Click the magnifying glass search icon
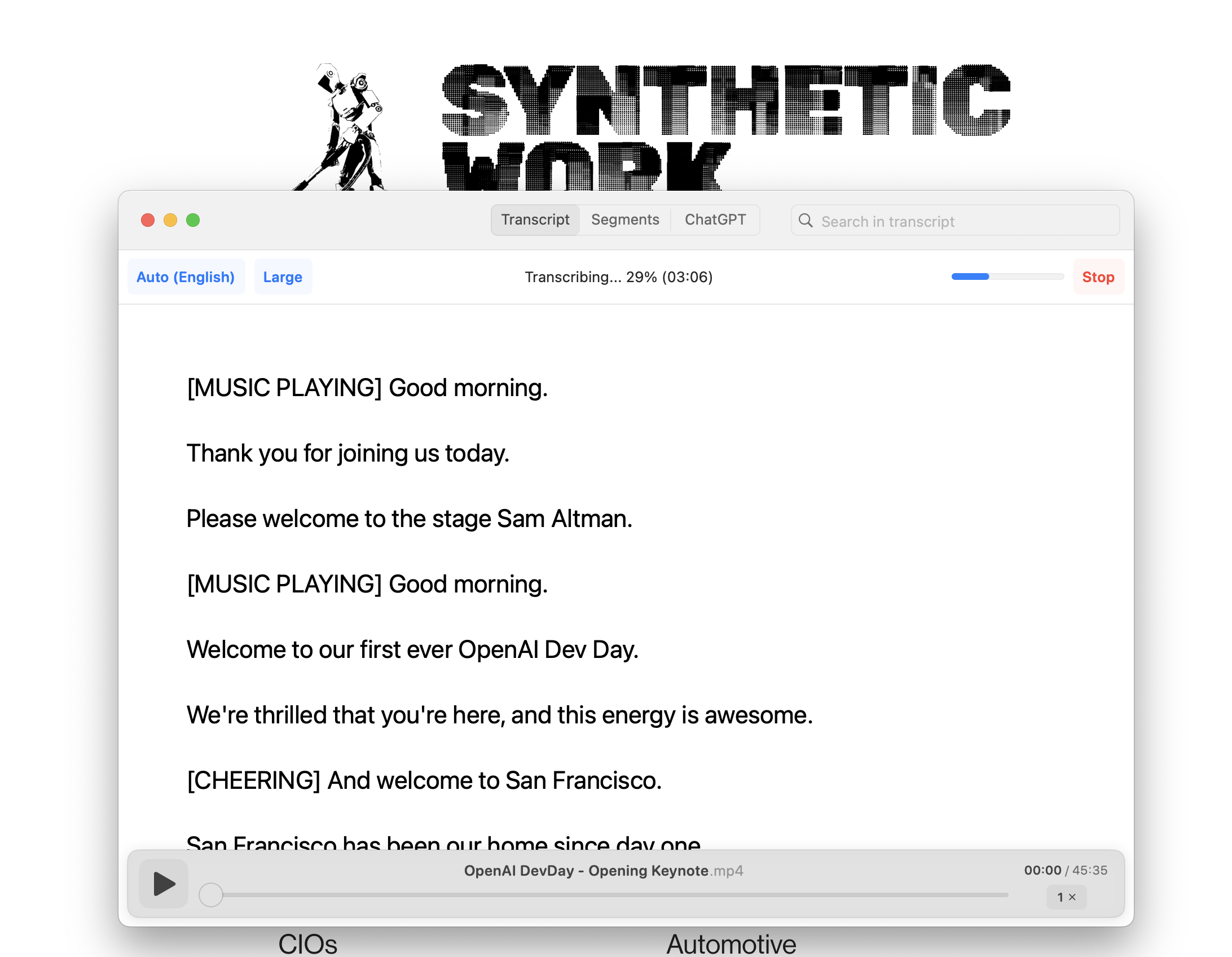Screen dimensions: 1232x957 [x=806, y=221]
